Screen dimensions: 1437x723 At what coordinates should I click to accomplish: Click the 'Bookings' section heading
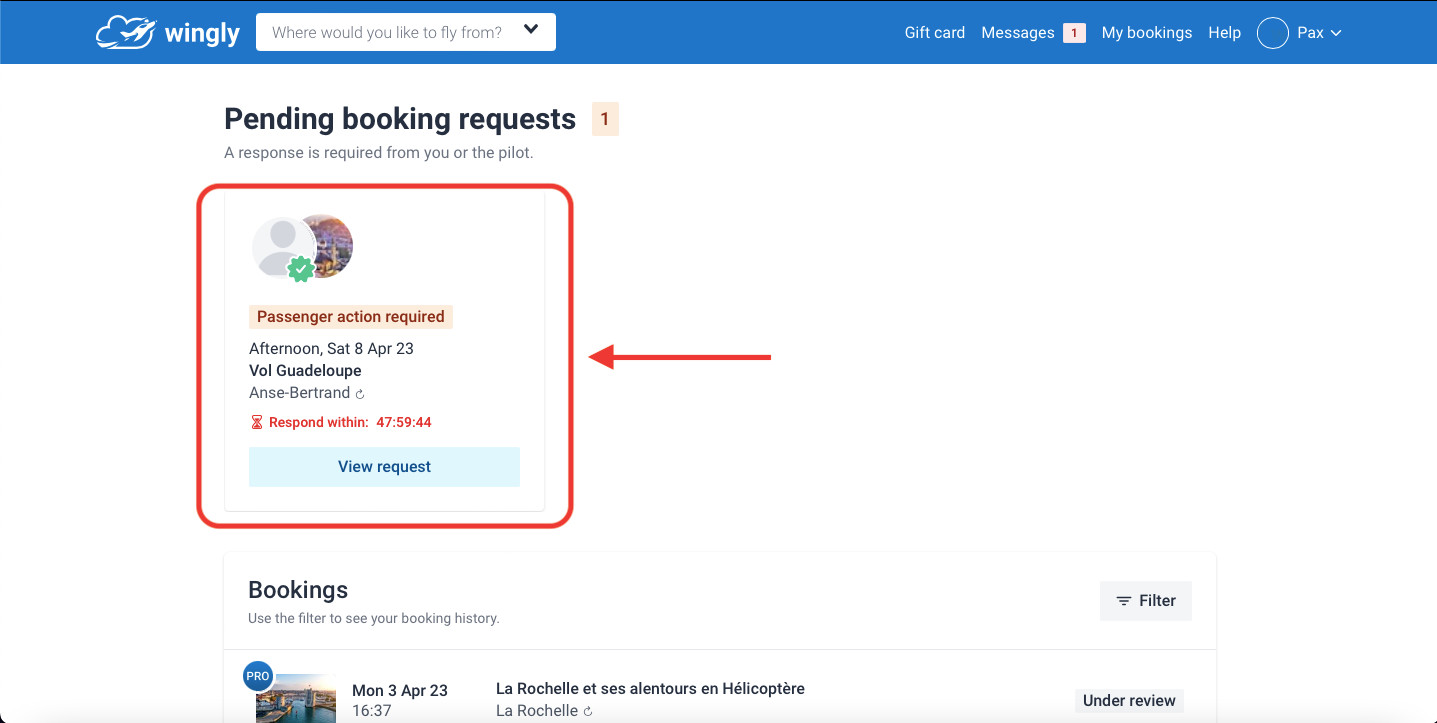(x=298, y=590)
